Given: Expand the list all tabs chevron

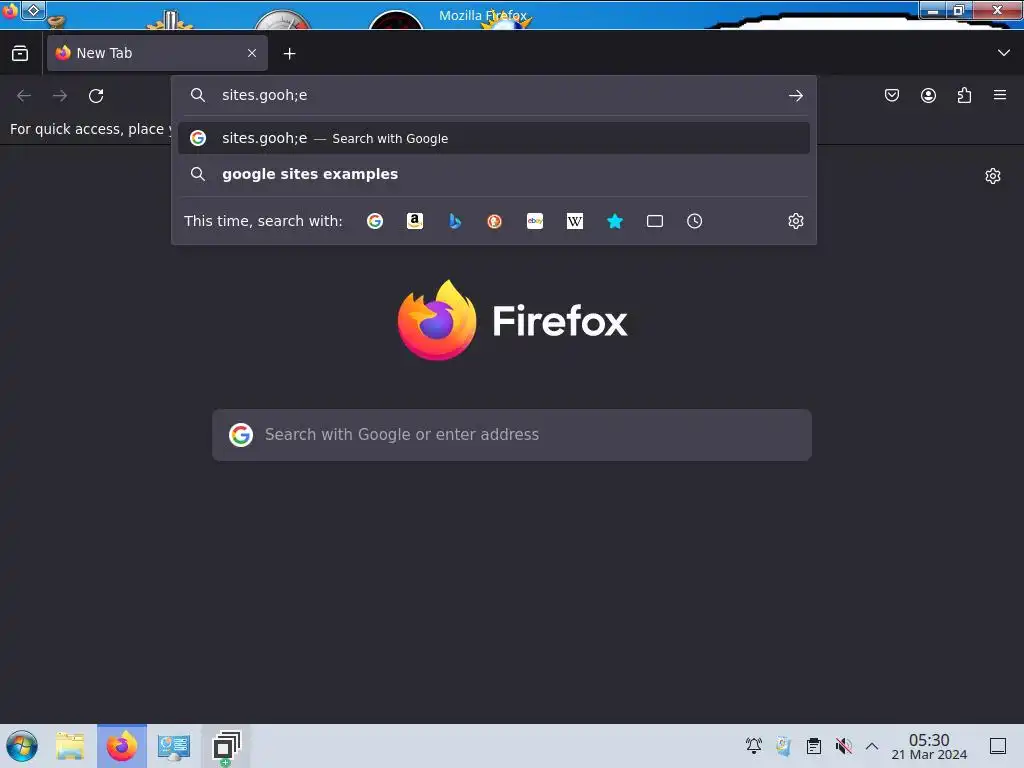Looking at the screenshot, I should (x=1004, y=53).
